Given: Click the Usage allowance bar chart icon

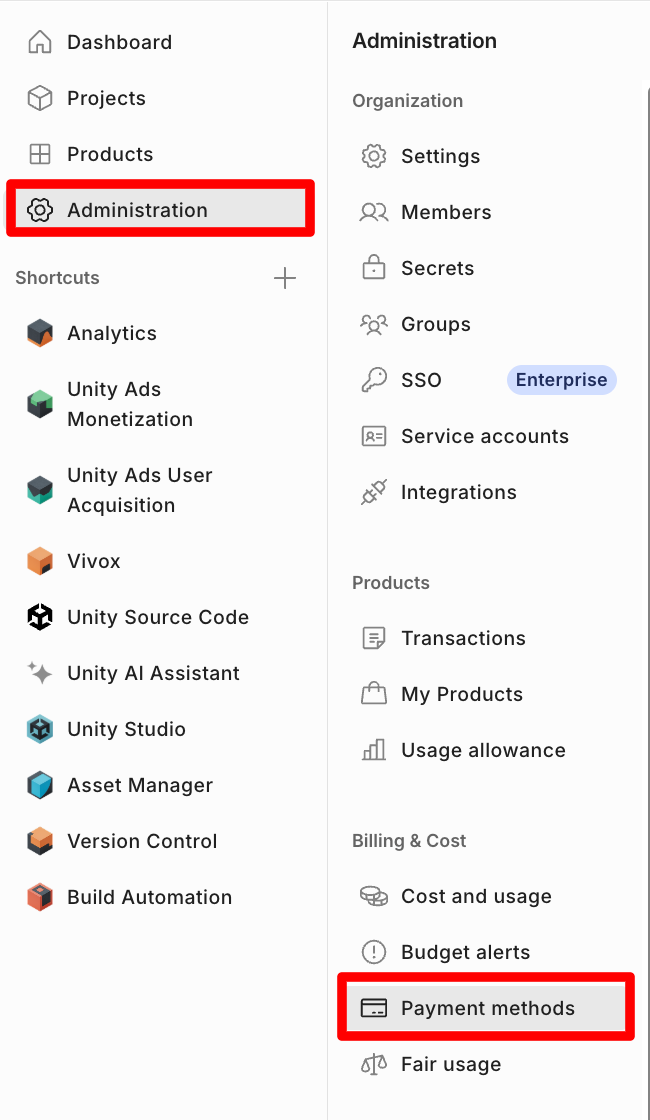Looking at the screenshot, I should pyautogui.click(x=374, y=750).
